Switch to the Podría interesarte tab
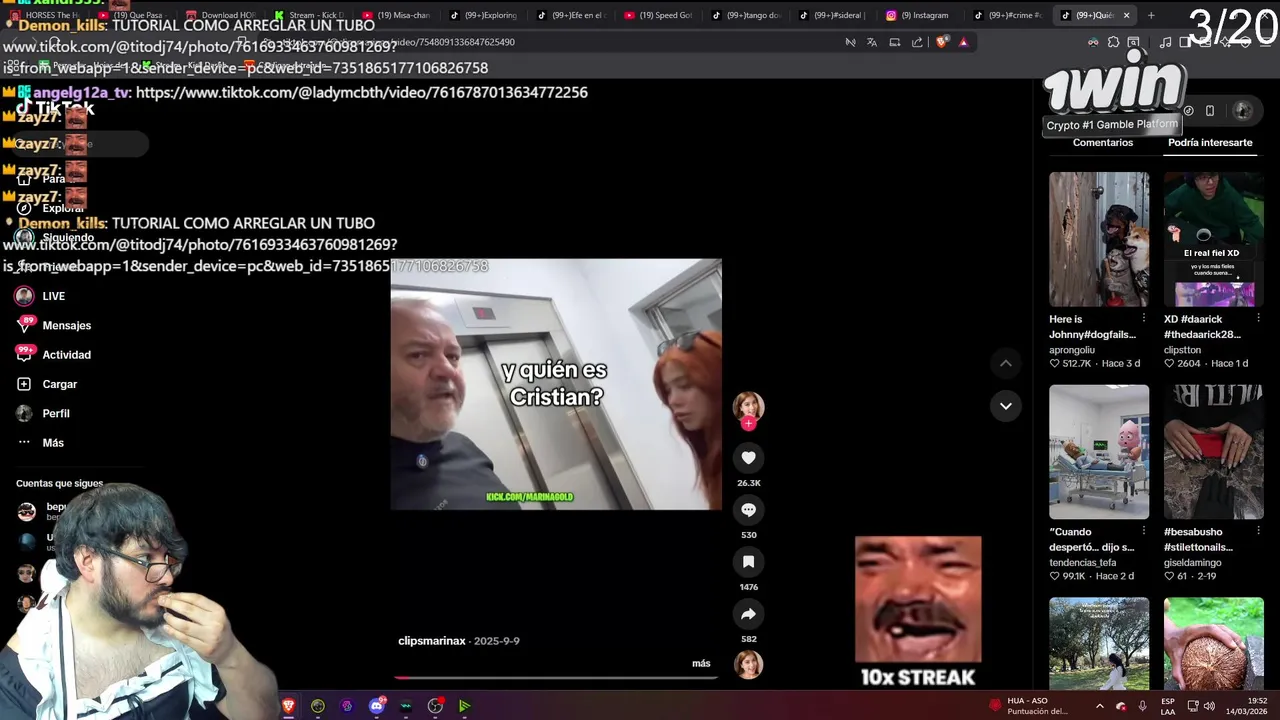This screenshot has height=720, width=1280. [x=1210, y=143]
